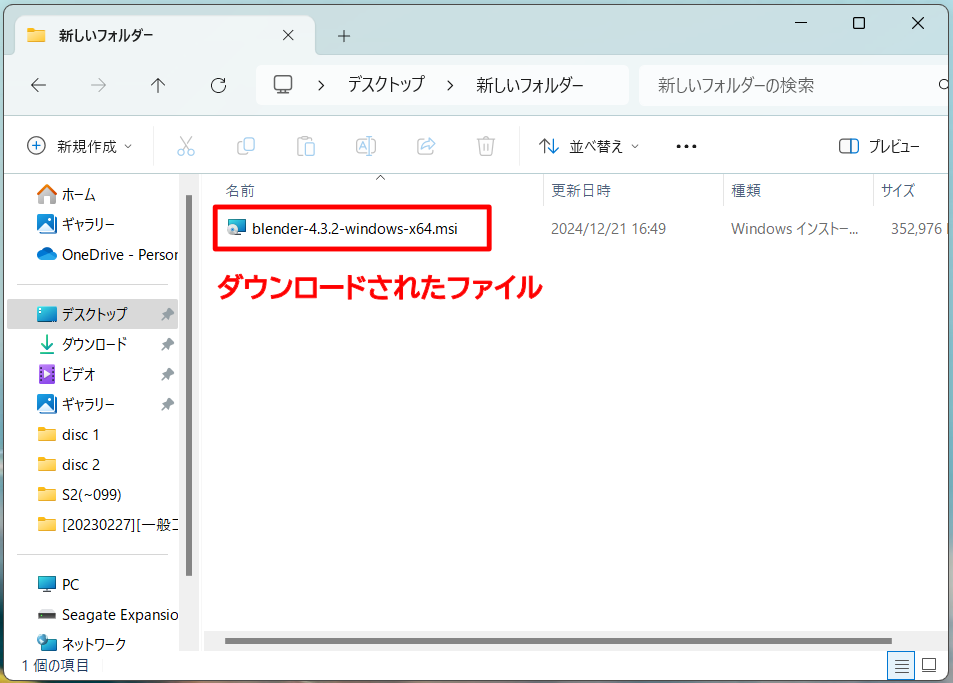The width and height of the screenshot is (953, 683).
Task: Go up one folder level
Action: pos(158,85)
